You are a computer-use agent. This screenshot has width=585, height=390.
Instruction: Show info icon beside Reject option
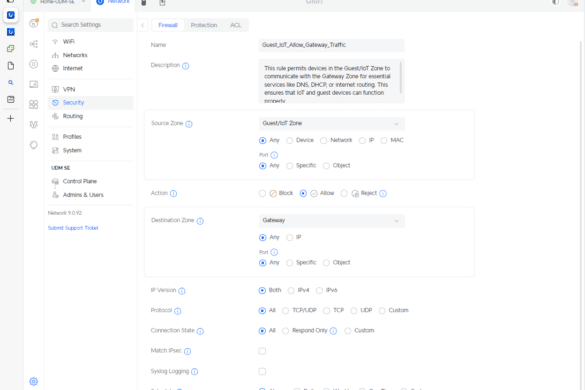[383, 194]
